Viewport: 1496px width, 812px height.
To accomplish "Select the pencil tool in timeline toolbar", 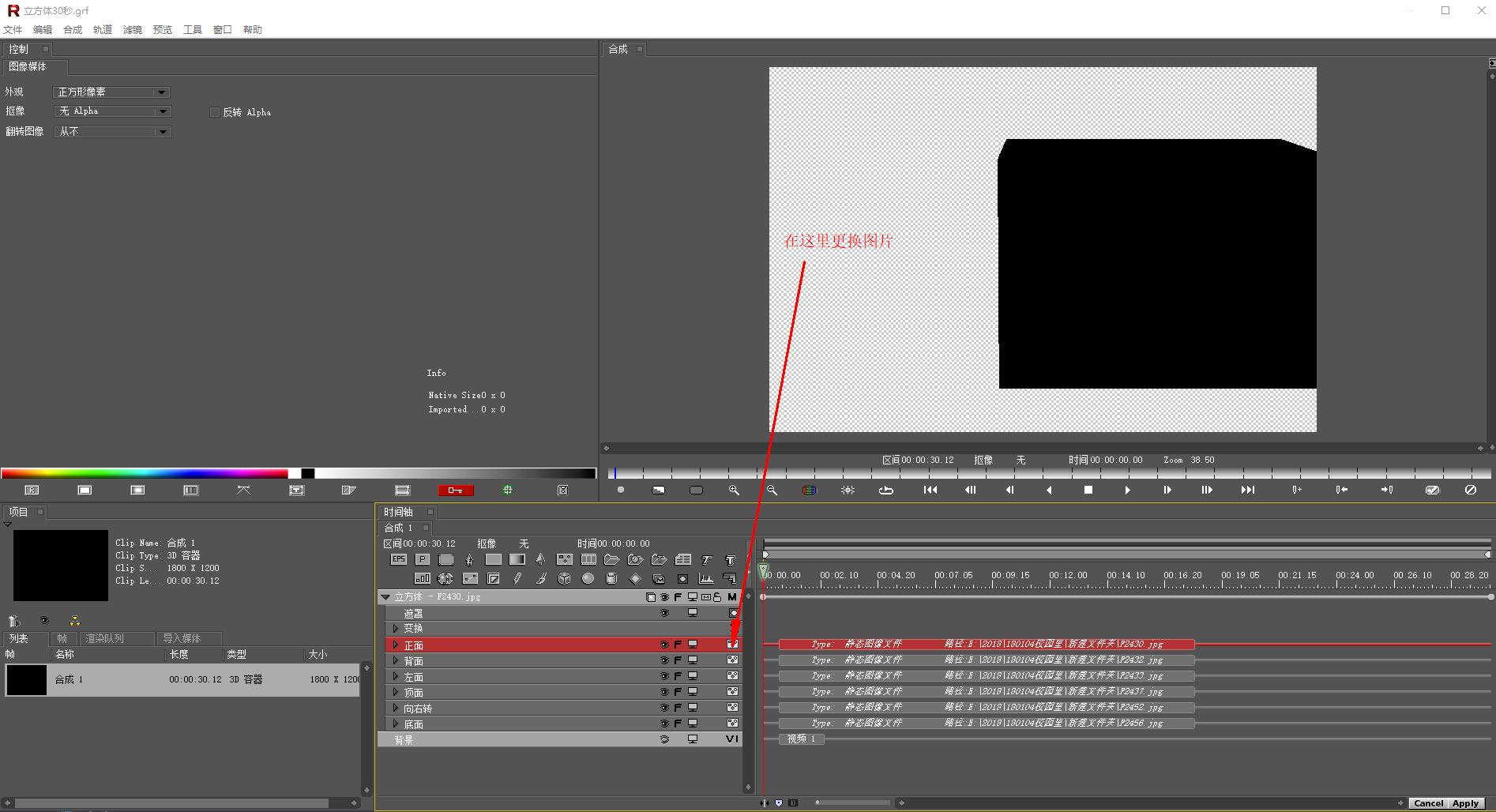I will (x=517, y=579).
